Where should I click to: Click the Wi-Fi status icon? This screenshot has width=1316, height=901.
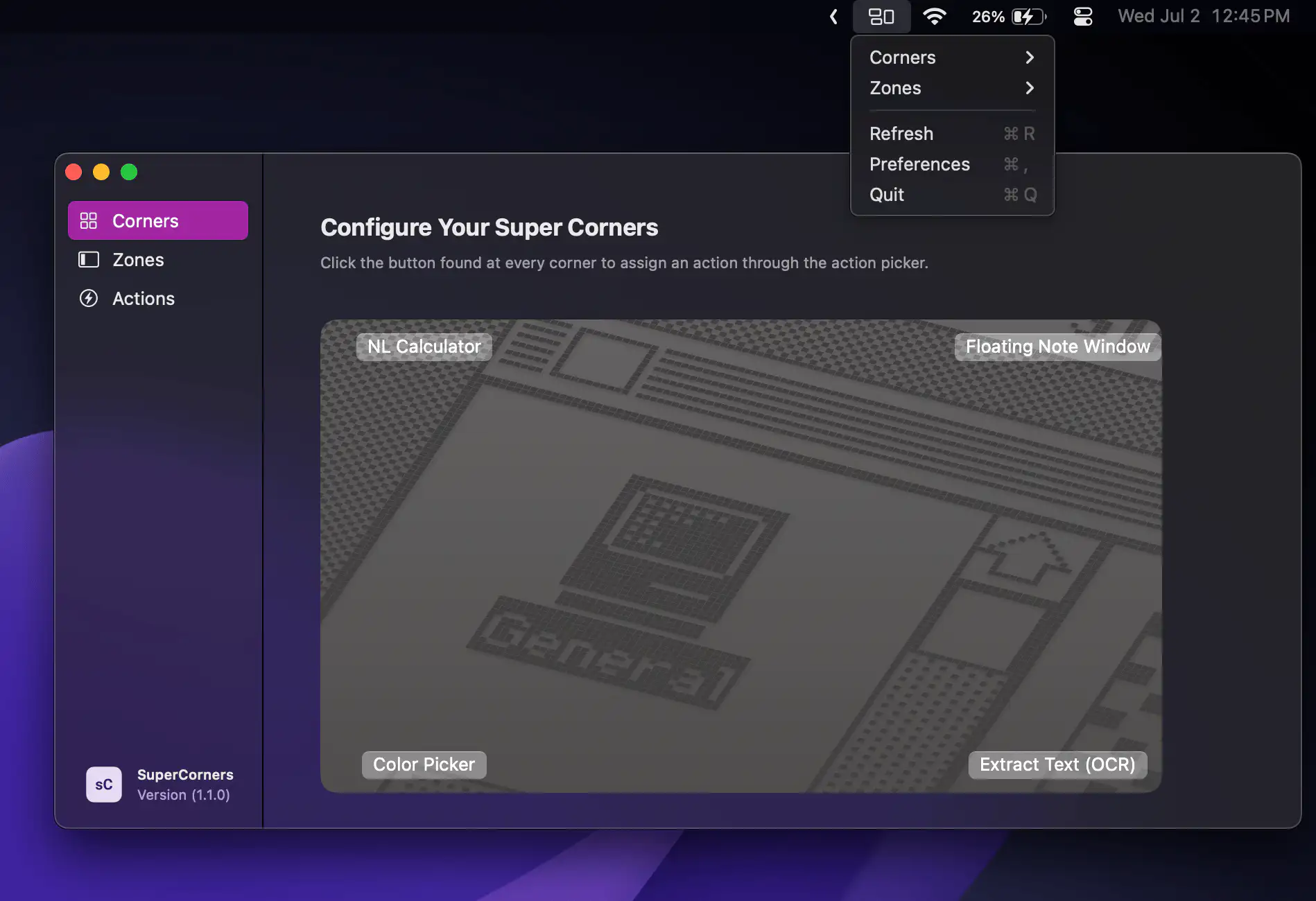tap(934, 16)
